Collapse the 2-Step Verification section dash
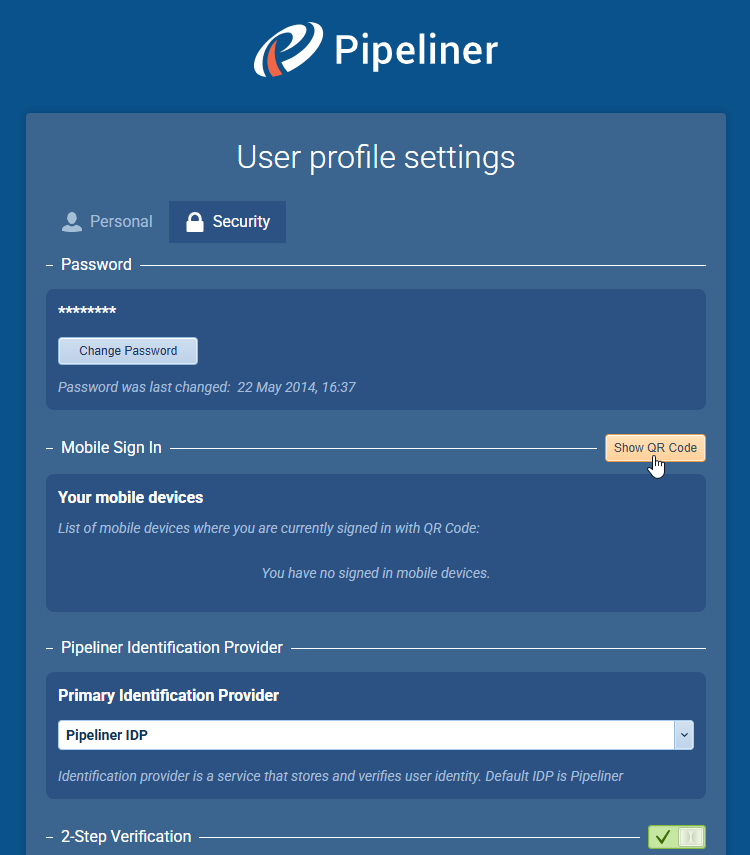Screen dimensions: 750x855 click(x=50, y=837)
